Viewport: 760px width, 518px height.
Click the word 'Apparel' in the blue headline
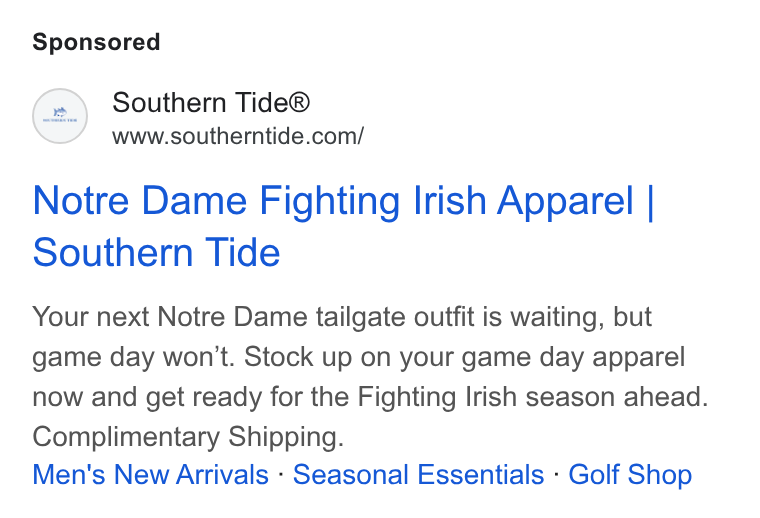[565, 202]
